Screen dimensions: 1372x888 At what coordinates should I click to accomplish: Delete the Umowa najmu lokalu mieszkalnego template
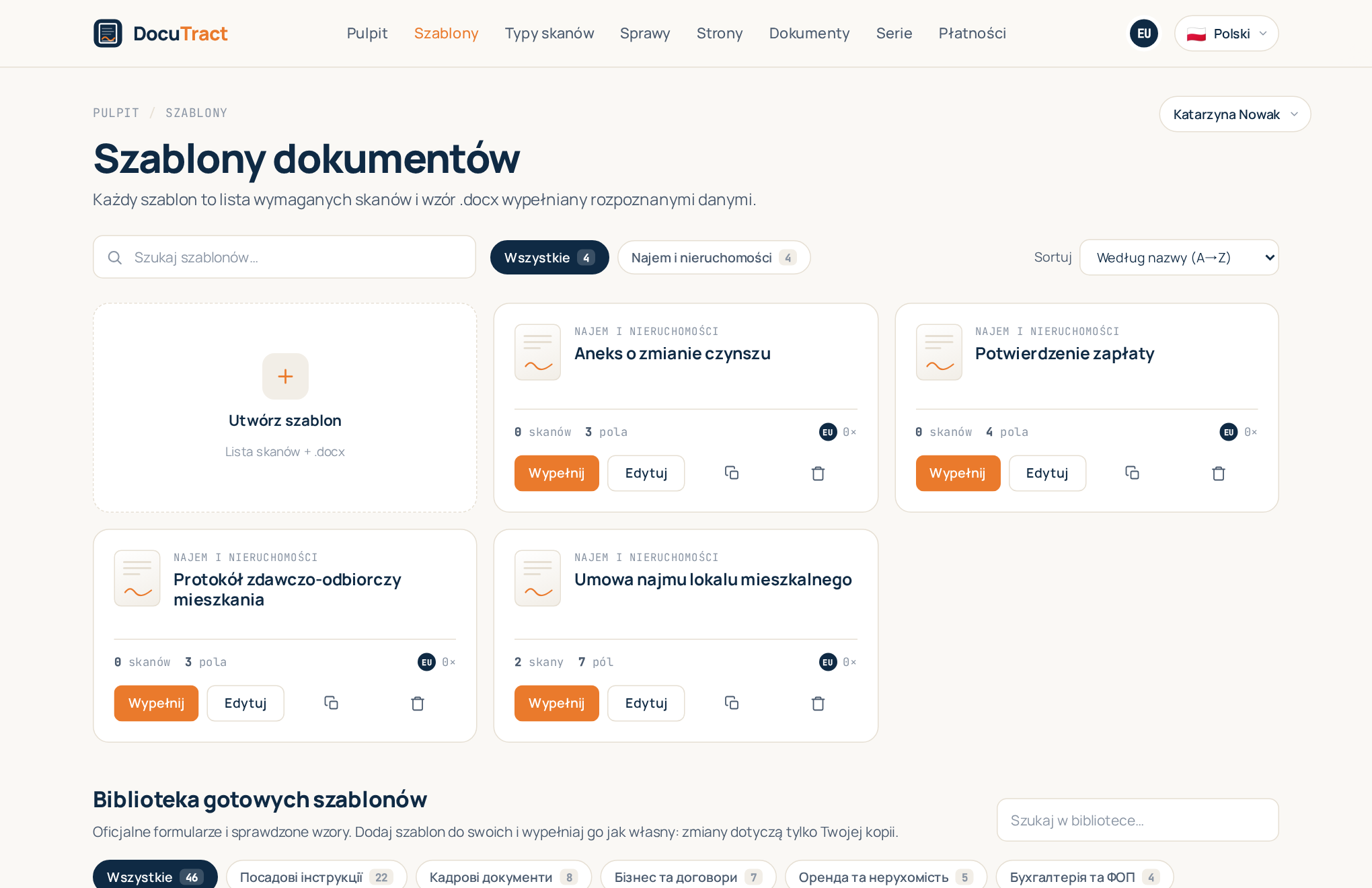(818, 703)
